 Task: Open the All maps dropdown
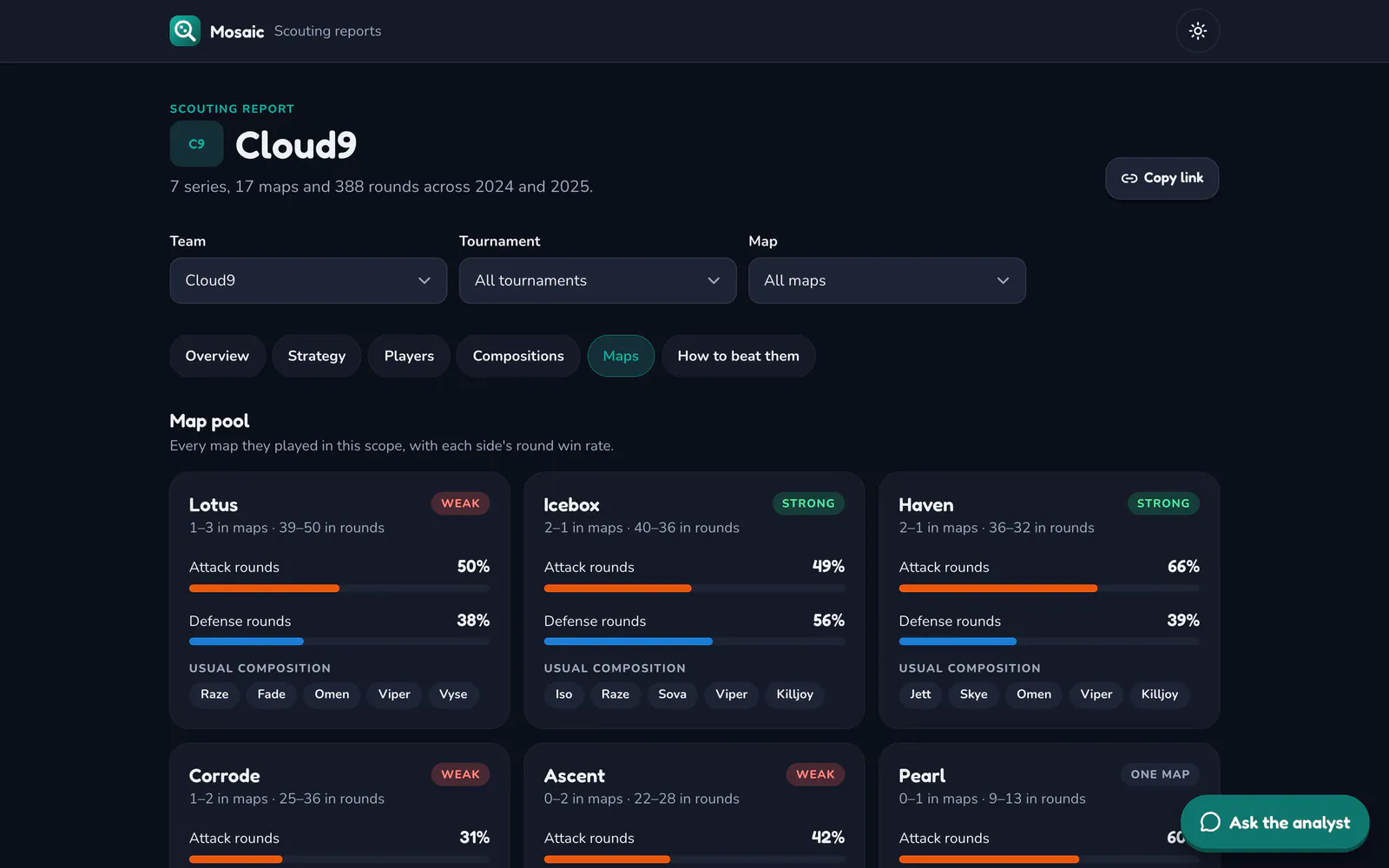click(887, 280)
